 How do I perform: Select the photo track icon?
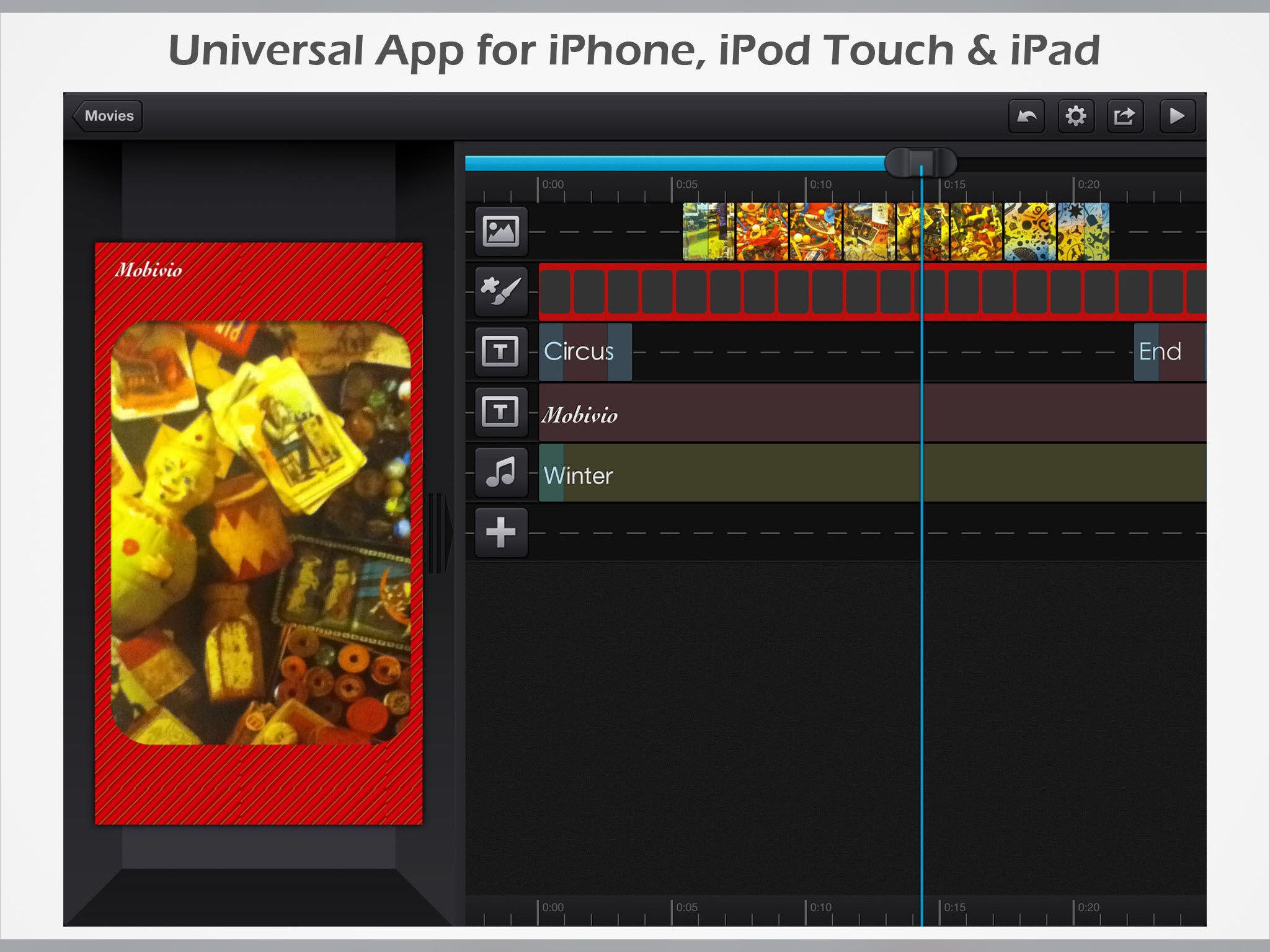tap(501, 231)
